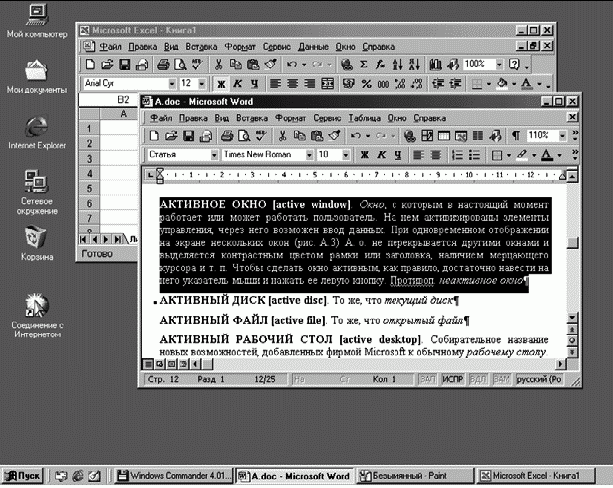Toggle Bold formatting in Word
Screen dimensions: 613x488
[364, 155]
